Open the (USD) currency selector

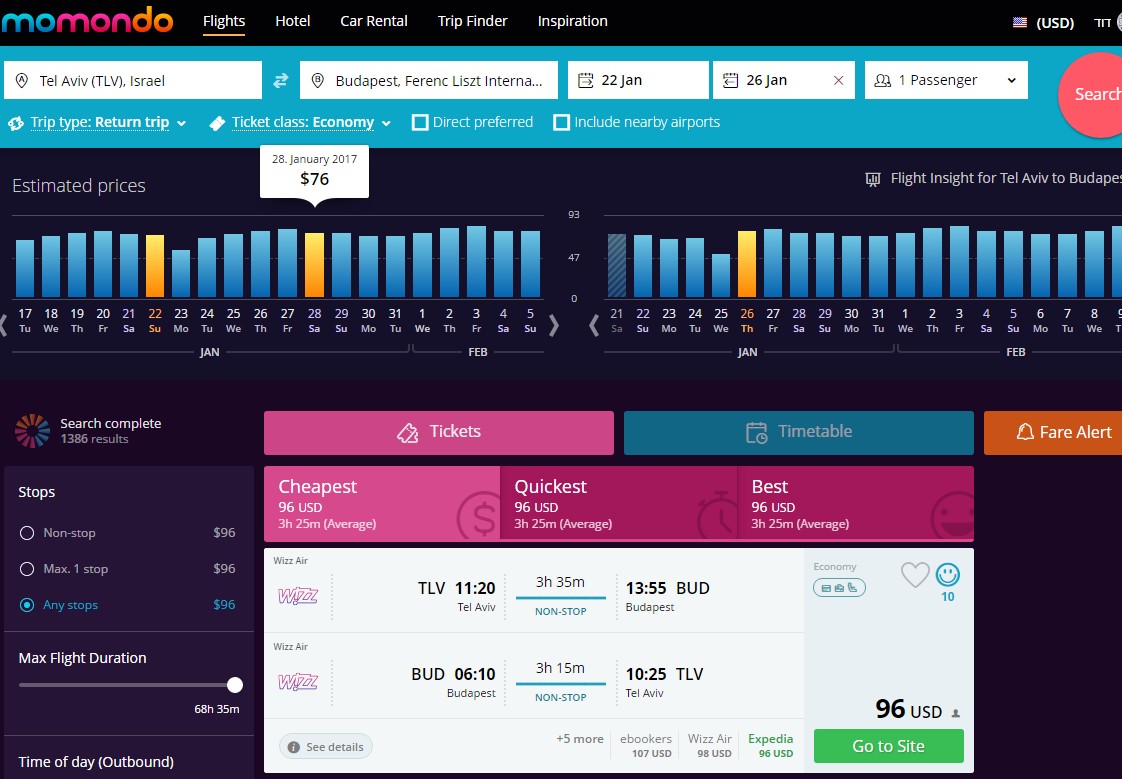pos(1055,23)
